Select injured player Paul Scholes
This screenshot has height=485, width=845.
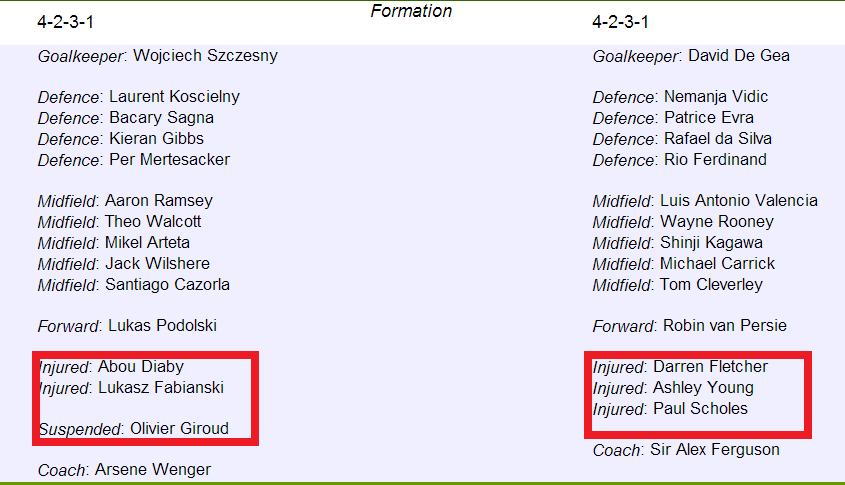coord(700,408)
